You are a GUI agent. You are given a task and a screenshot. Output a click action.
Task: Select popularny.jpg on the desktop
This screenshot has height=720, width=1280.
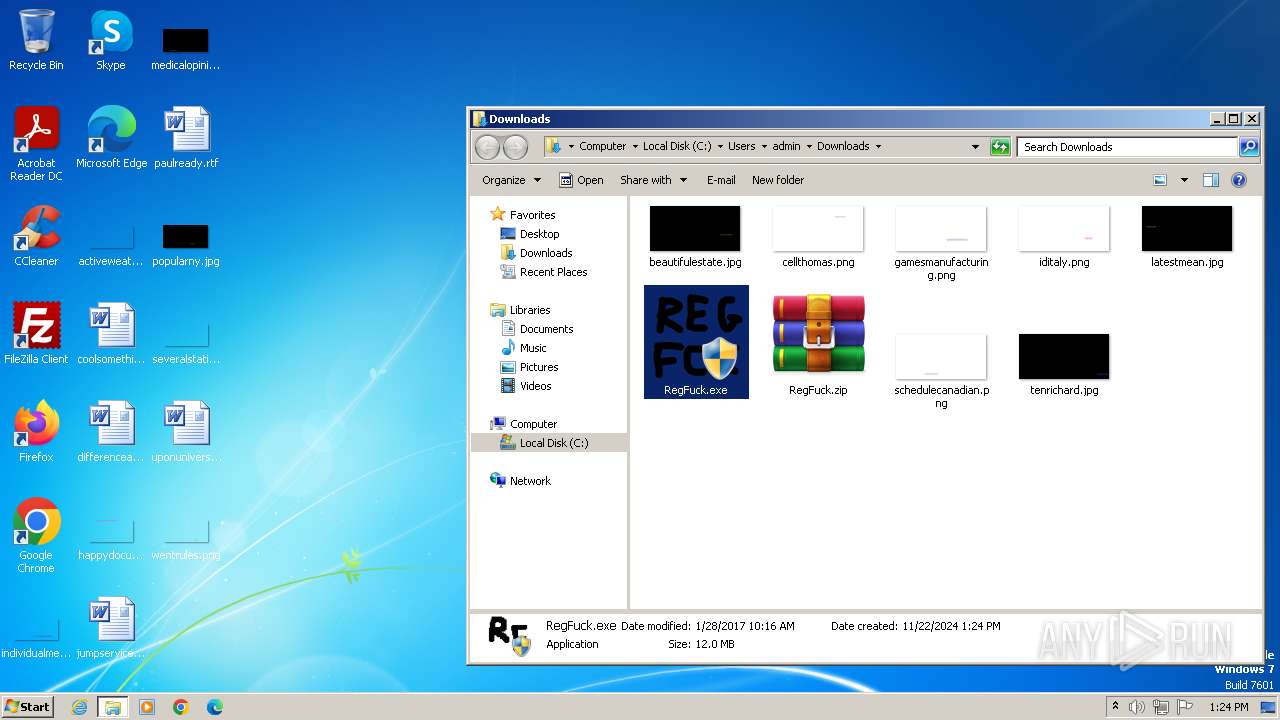tap(186, 245)
